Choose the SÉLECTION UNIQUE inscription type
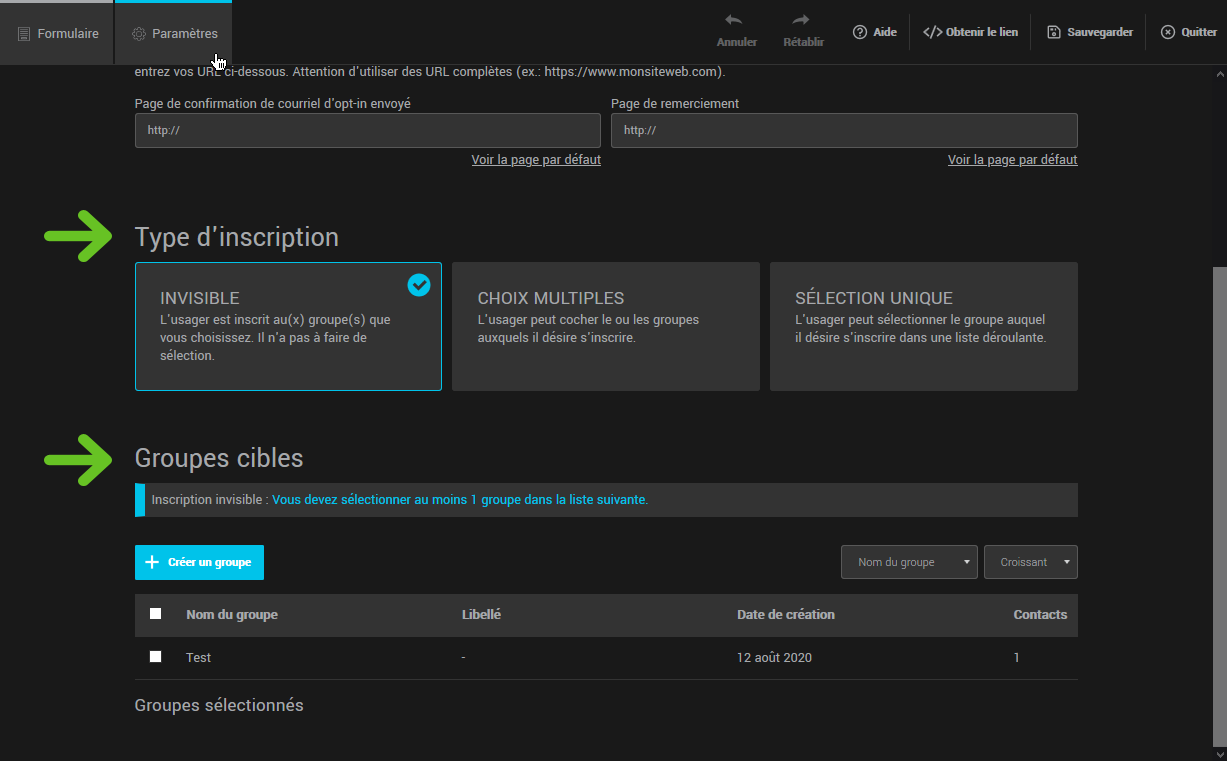Image resolution: width=1227 pixels, height=761 pixels. 923,326
